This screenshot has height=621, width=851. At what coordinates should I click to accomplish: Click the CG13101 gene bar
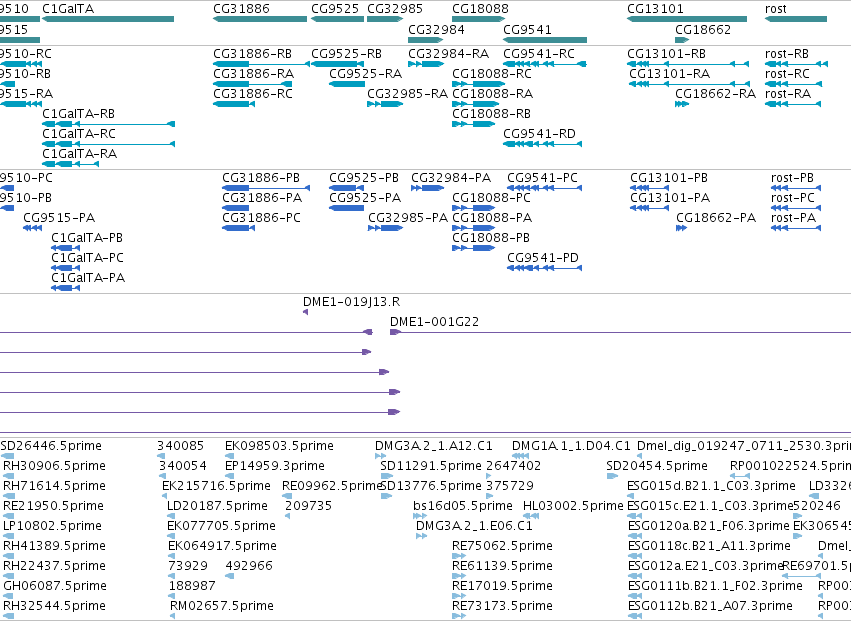pyautogui.click(x=687, y=19)
